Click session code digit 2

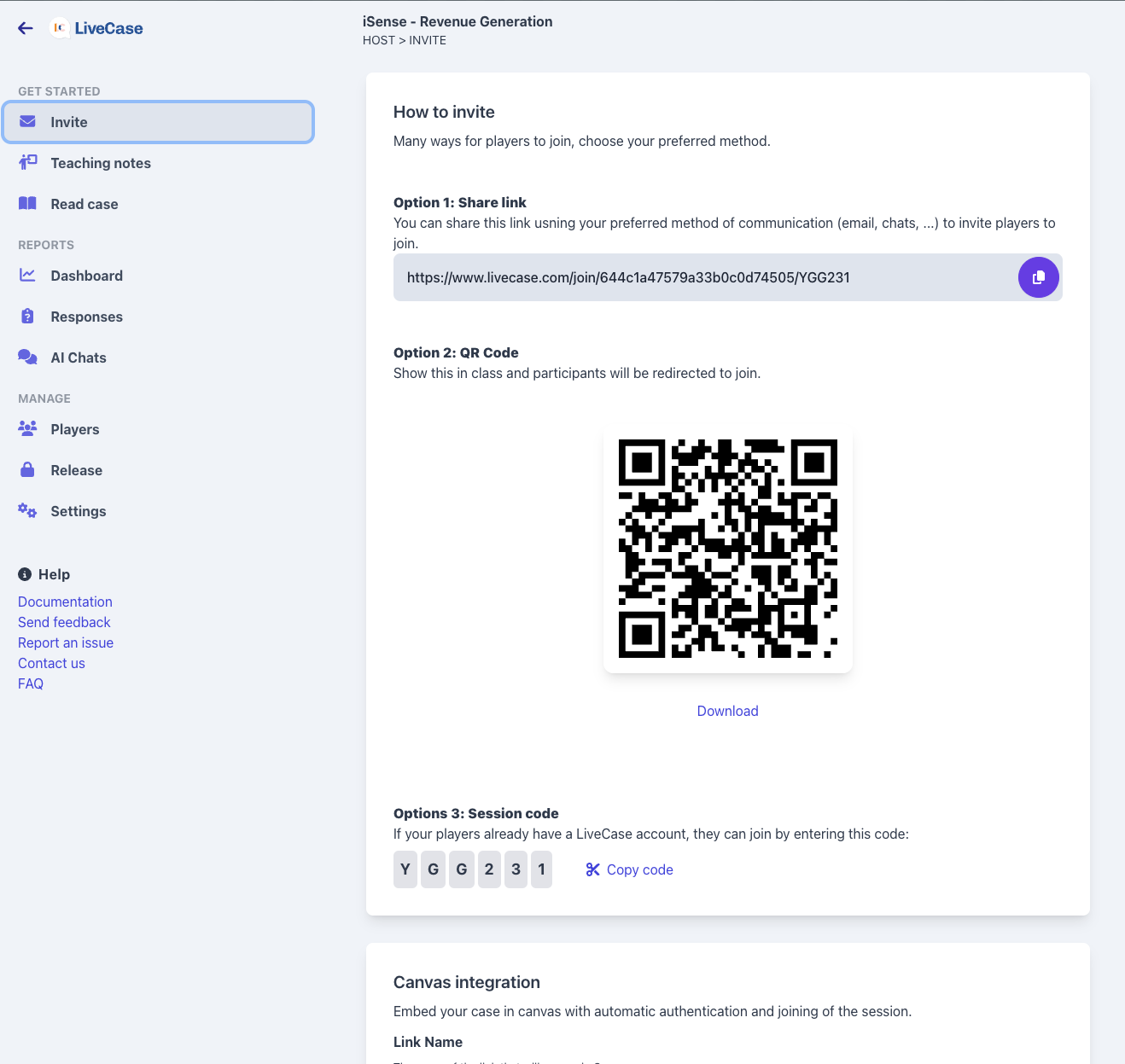point(489,869)
